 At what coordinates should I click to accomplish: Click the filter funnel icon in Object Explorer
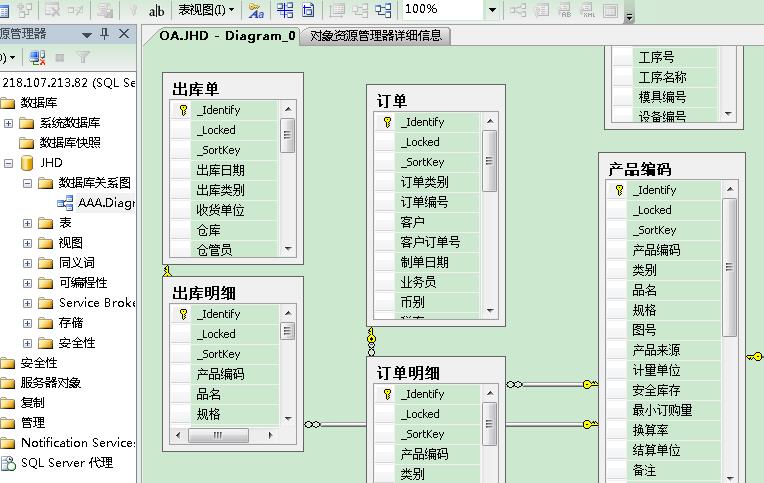83,58
